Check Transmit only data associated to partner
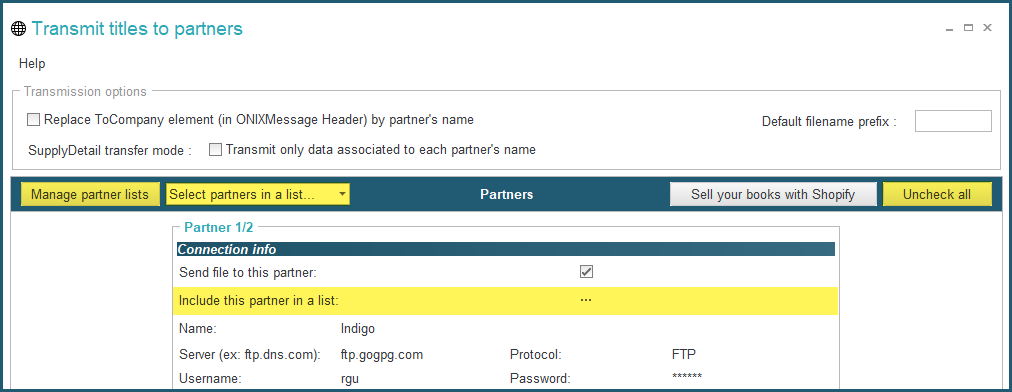Screen dimensions: 1012x392 tap(216, 150)
